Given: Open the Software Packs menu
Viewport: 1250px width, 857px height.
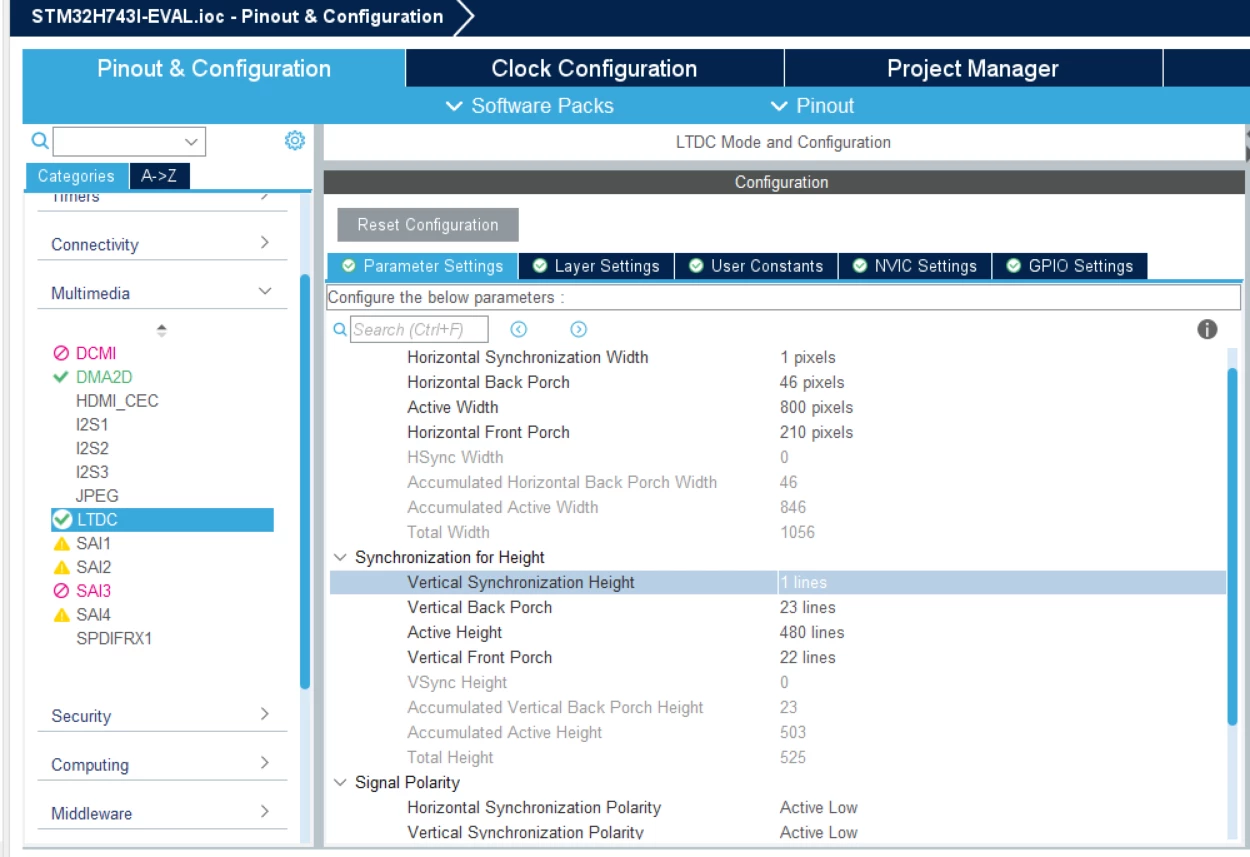Looking at the screenshot, I should (x=529, y=106).
